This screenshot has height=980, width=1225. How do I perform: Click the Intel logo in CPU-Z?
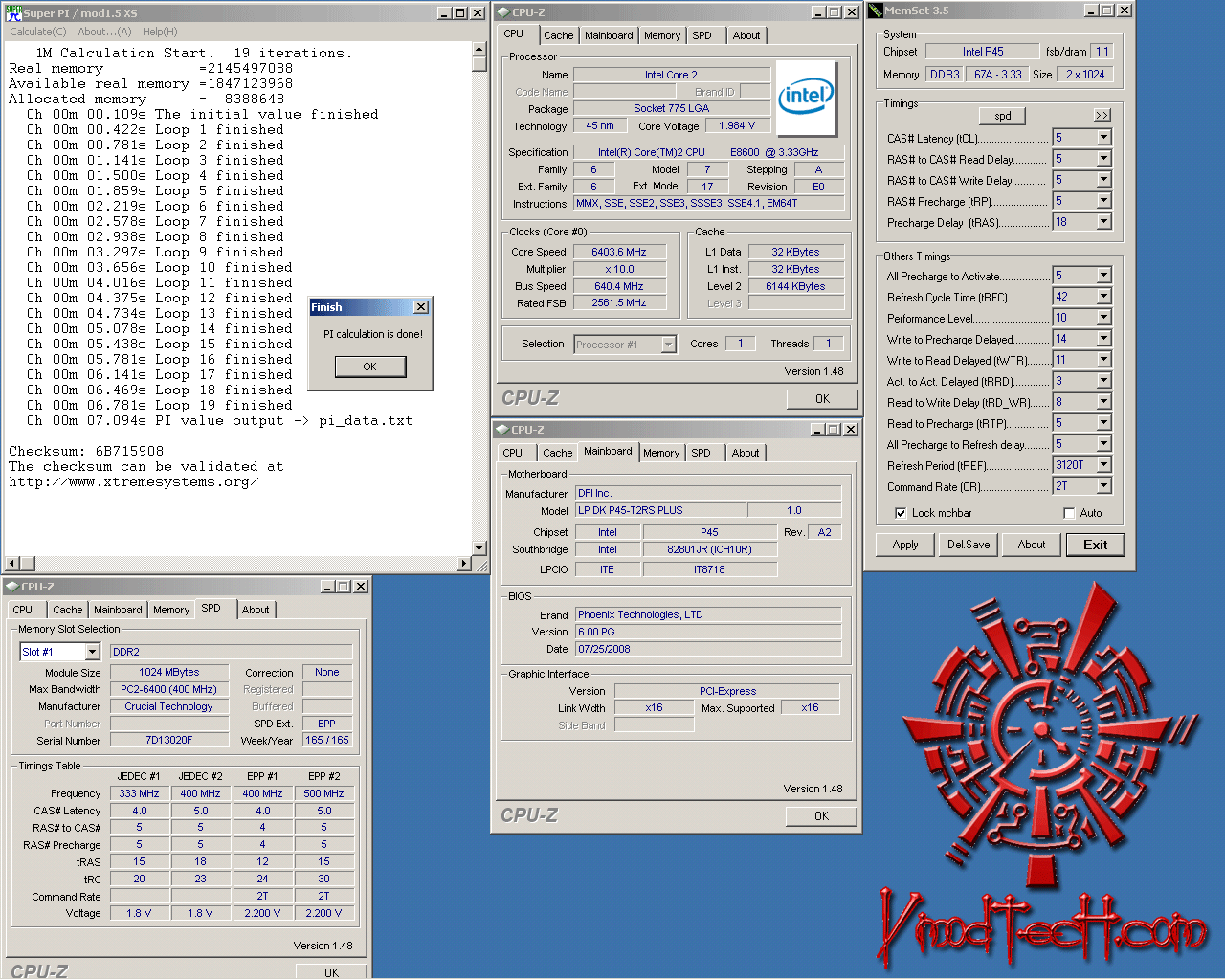pyautogui.click(x=806, y=99)
